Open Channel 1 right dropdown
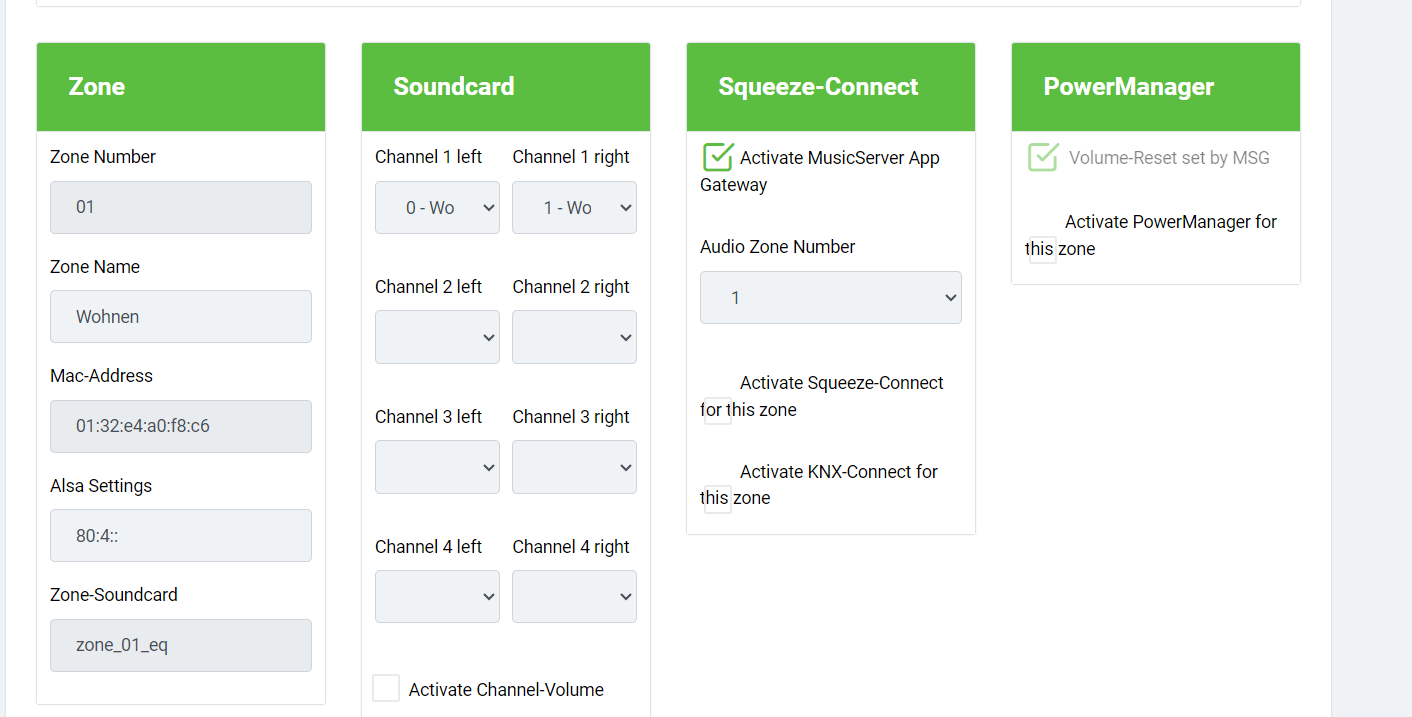The height and width of the screenshot is (717, 1412). tap(574, 208)
